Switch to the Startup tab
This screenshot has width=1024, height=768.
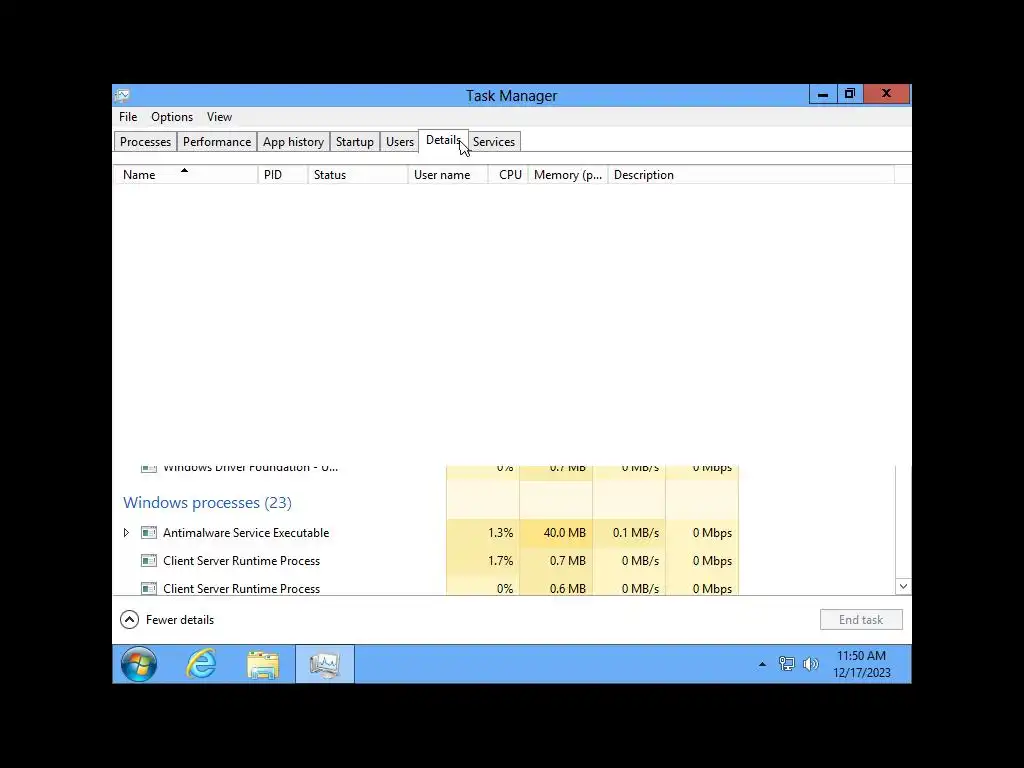point(355,142)
